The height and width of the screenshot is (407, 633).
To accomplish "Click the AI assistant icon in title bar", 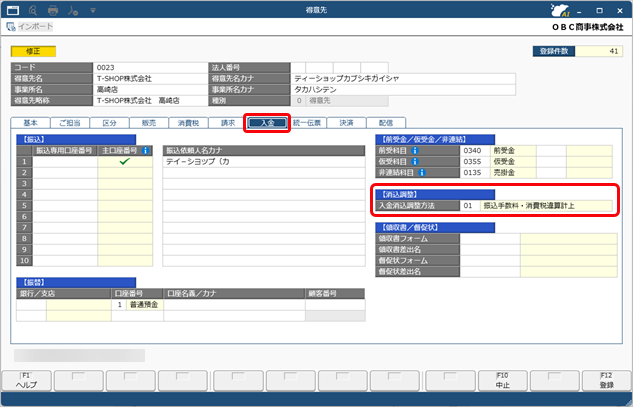I will point(560,10).
